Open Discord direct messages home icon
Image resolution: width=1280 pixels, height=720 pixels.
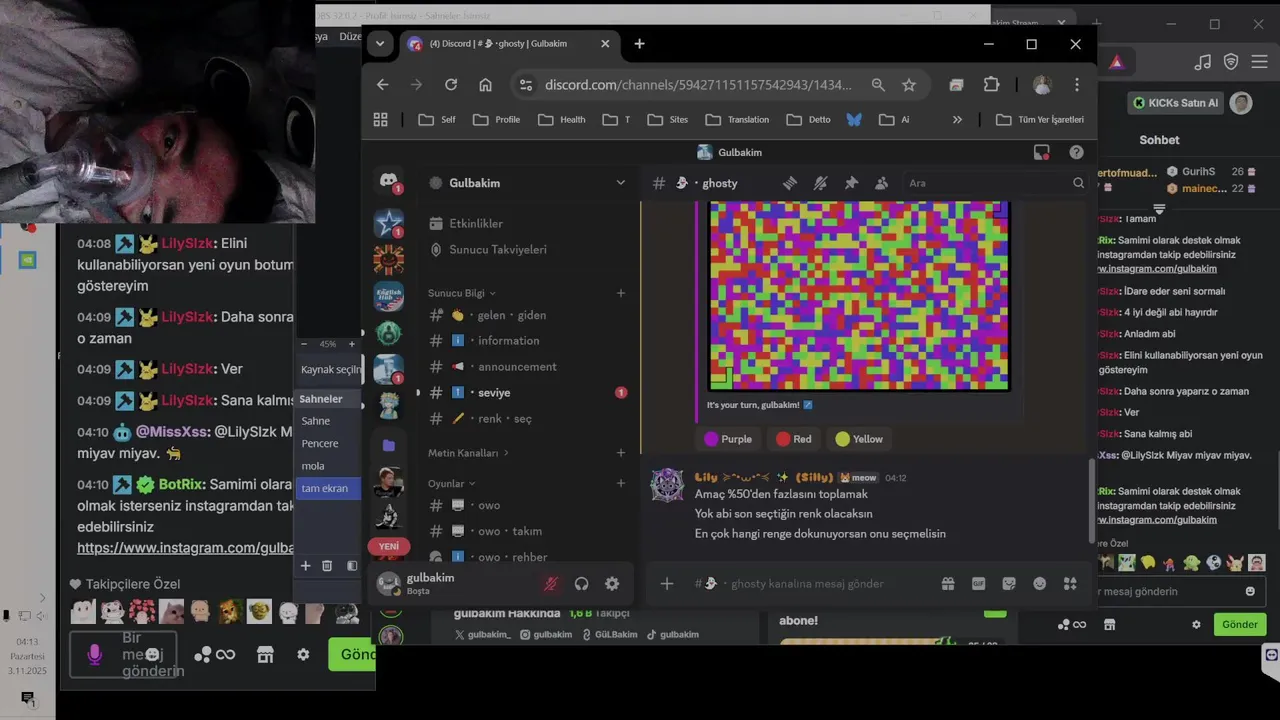click(389, 181)
